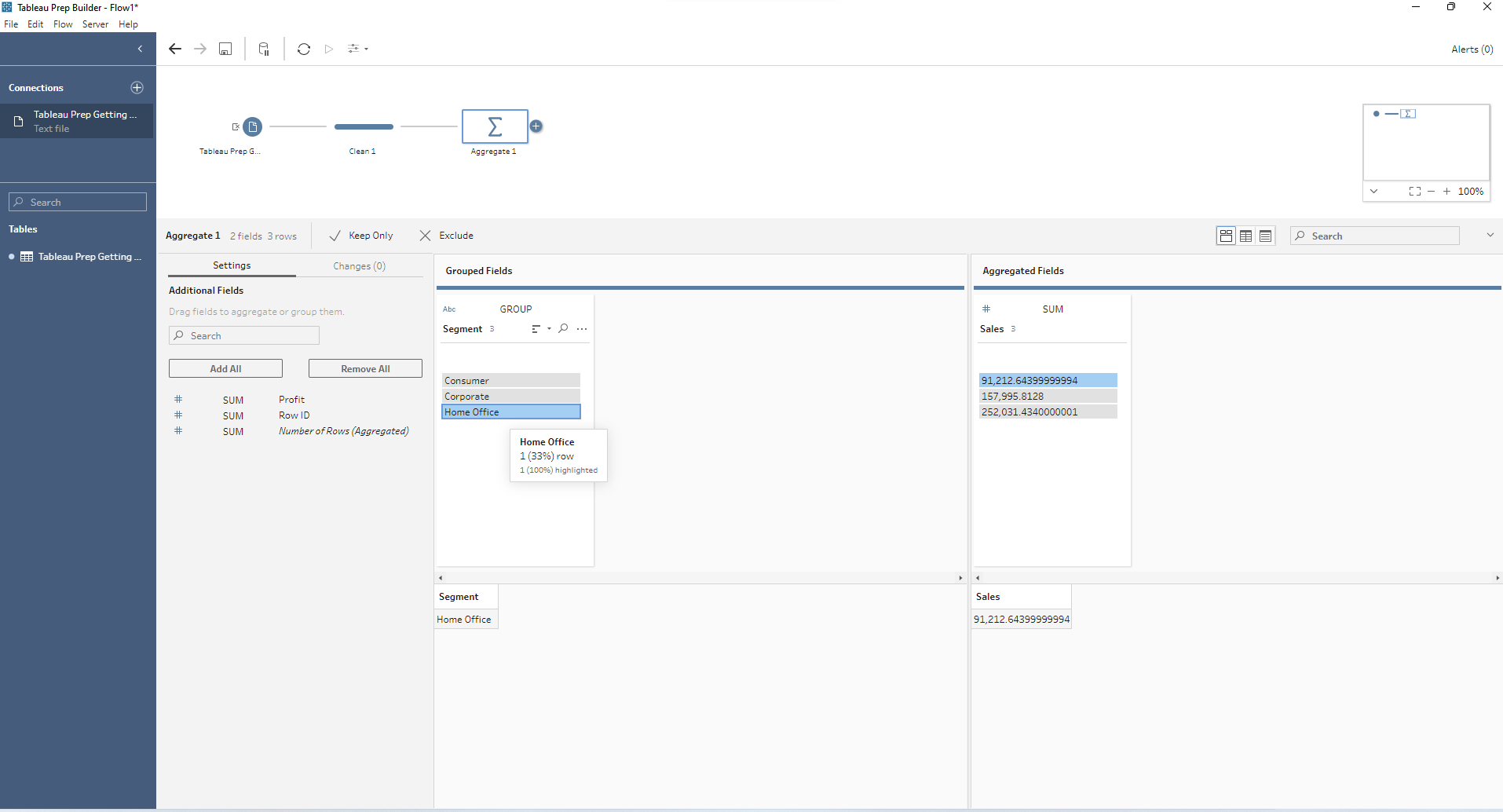
Task: Select the 252,031.4340000001 sales value
Action: (1048, 411)
